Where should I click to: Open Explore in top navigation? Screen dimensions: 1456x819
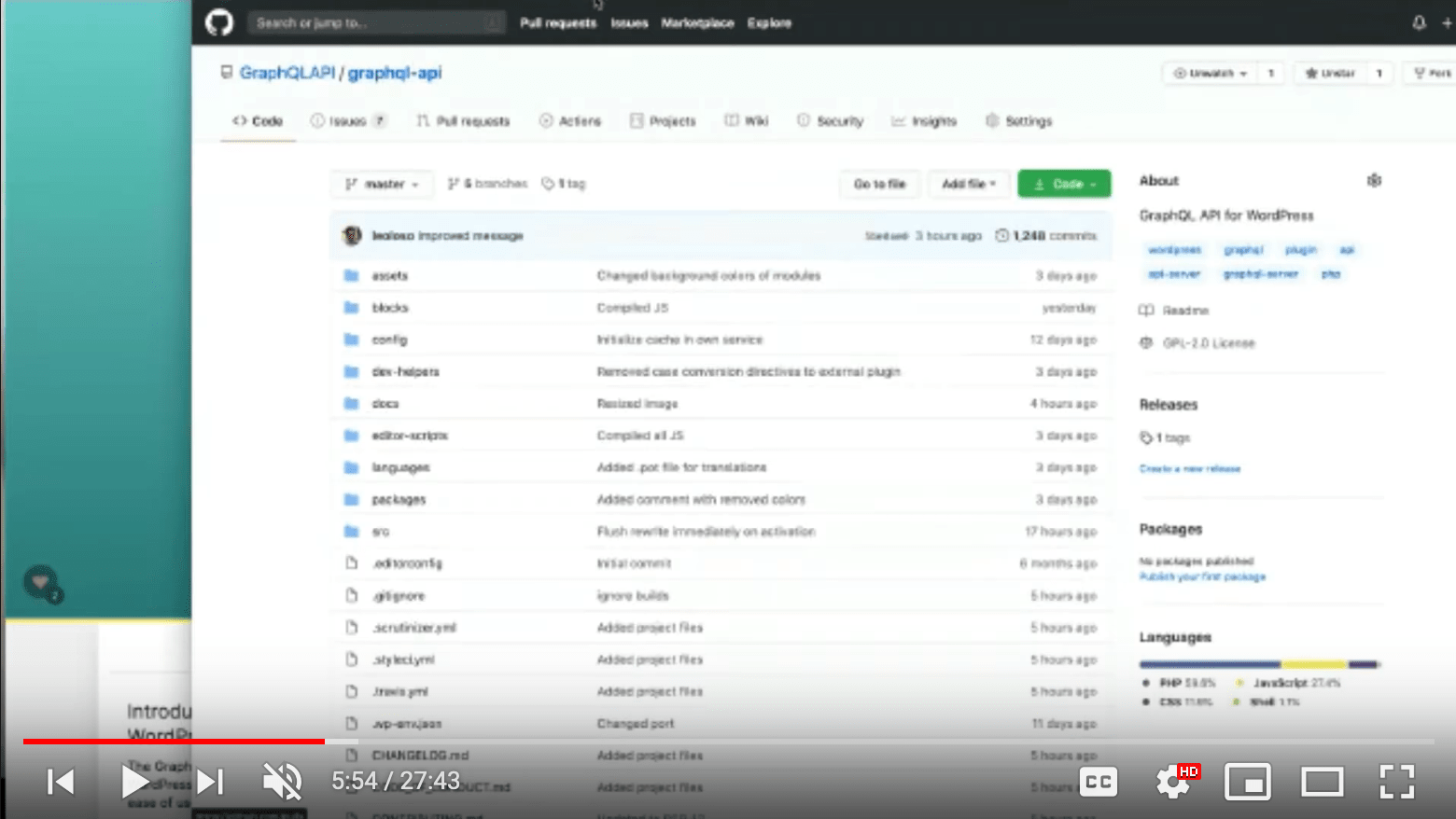pos(769,23)
